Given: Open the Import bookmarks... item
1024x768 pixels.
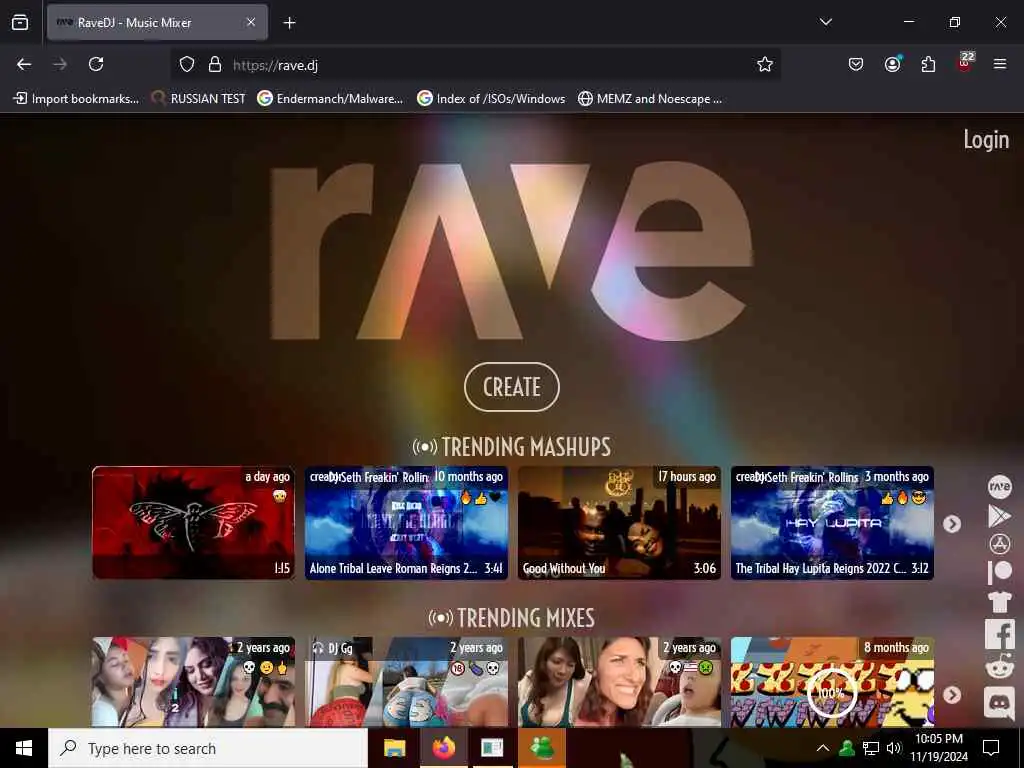Looking at the screenshot, I should click(x=76, y=99).
